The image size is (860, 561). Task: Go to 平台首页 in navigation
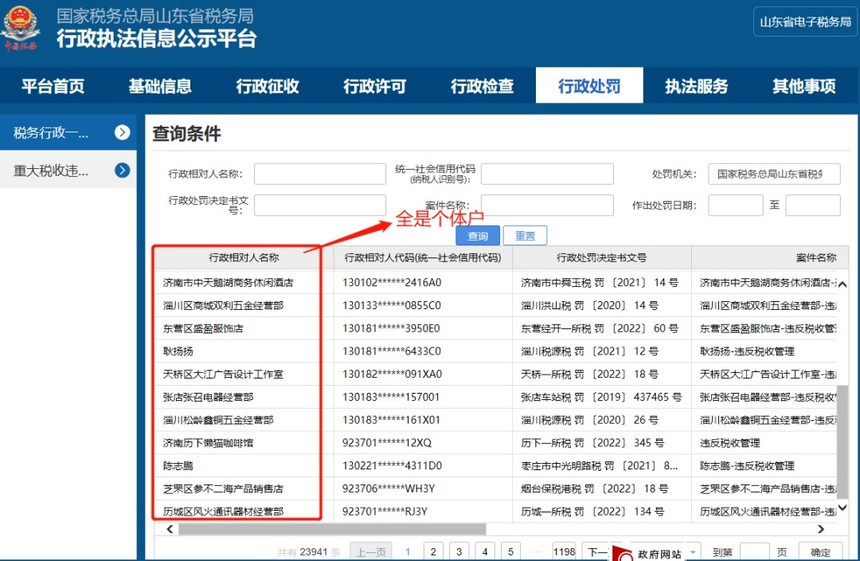[53, 86]
